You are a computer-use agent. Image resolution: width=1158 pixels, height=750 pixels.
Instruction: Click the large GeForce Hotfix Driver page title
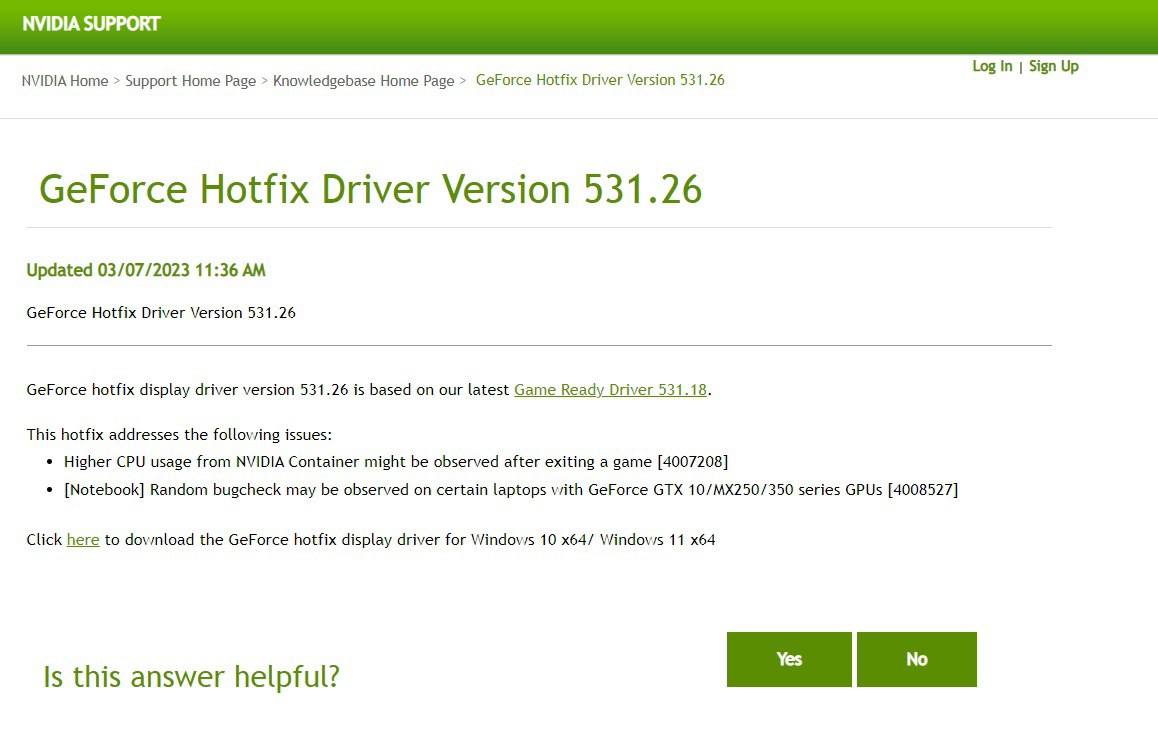[370, 189]
